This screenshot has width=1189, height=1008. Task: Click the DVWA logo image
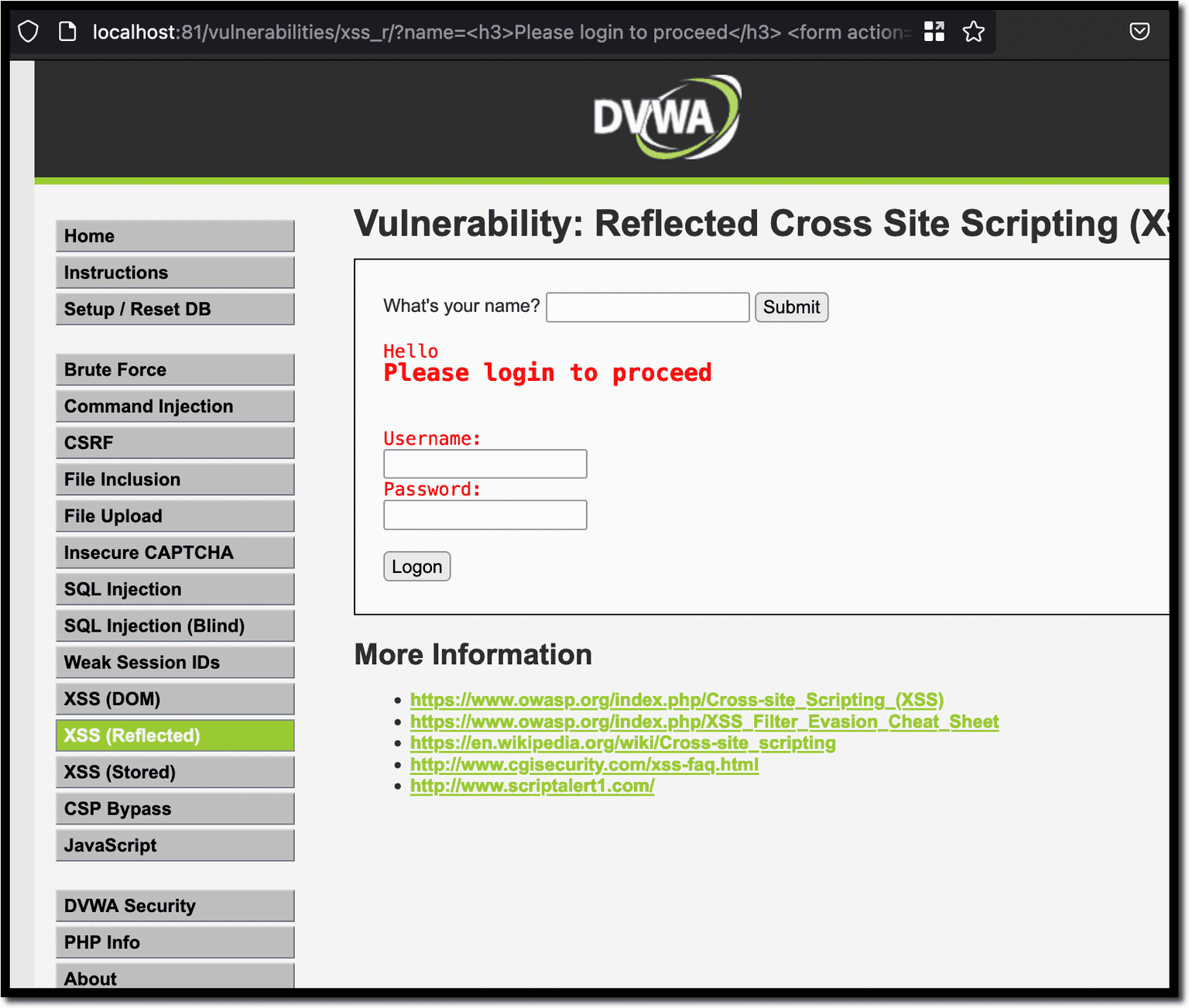[666, 117]
